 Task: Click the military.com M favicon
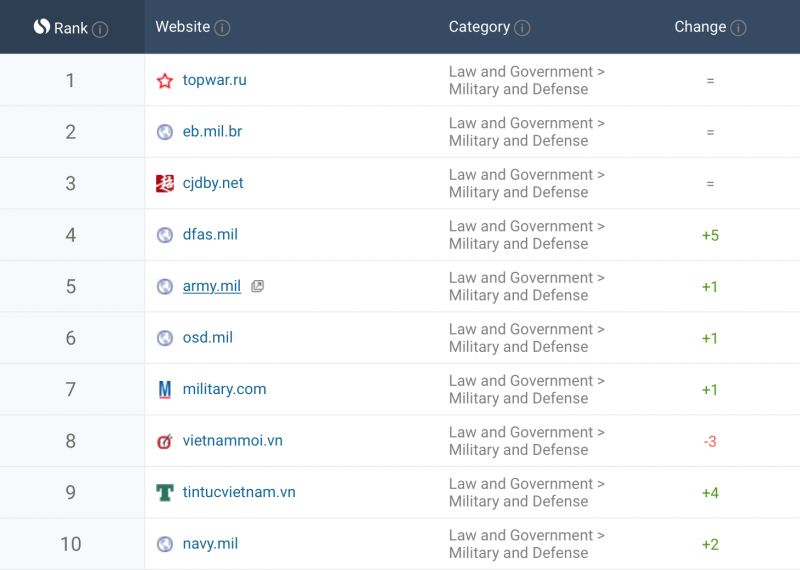click(x=164, y=389)
